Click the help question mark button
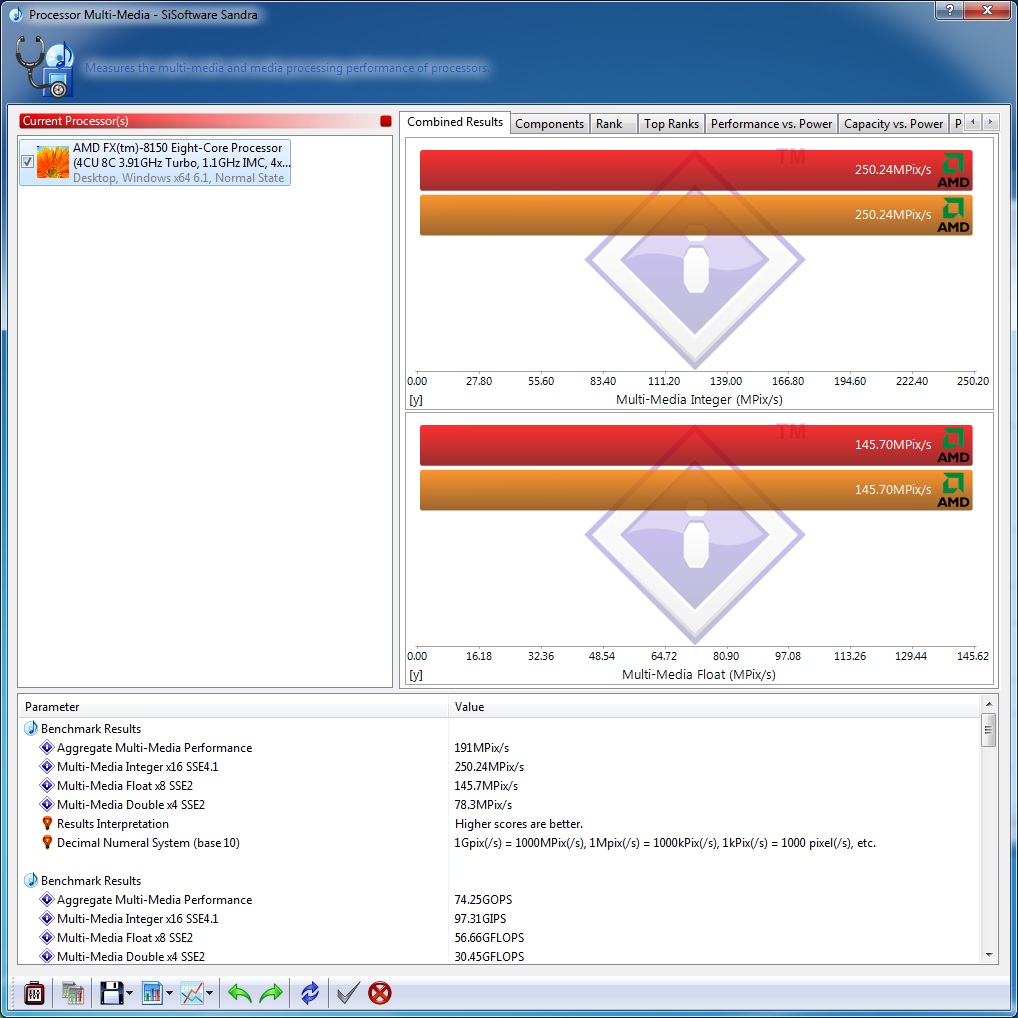The height and width of the screenshot is (1018, 1018). point(950,10)
